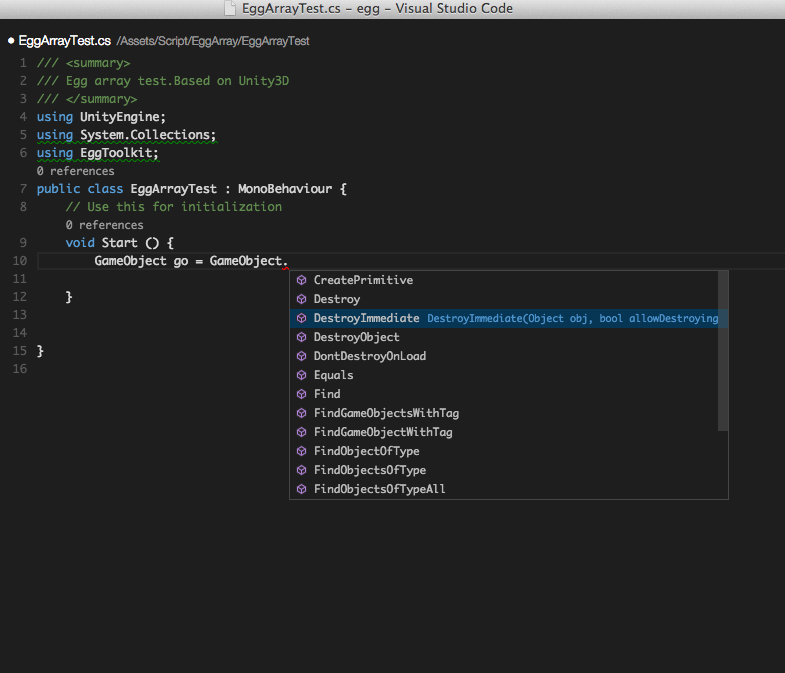
Task: Pick Find from the suggestion list
Action: click(x=504, y=394)
